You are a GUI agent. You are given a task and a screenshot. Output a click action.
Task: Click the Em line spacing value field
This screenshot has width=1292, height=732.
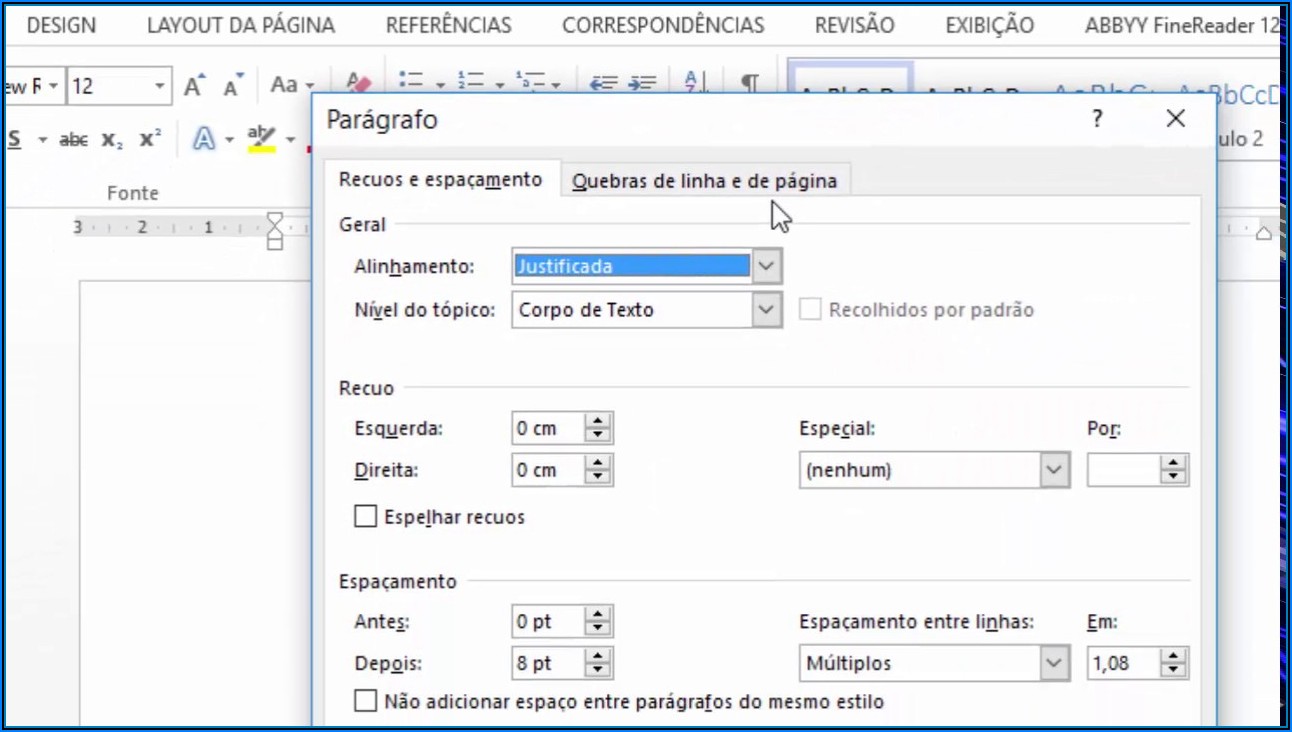[x=1125, y=663]
